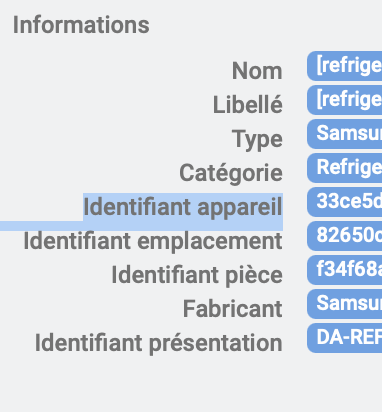382x412 pixels.
Task: Click the Nom value badge starting with [refrige
Action: pos(345,66)
